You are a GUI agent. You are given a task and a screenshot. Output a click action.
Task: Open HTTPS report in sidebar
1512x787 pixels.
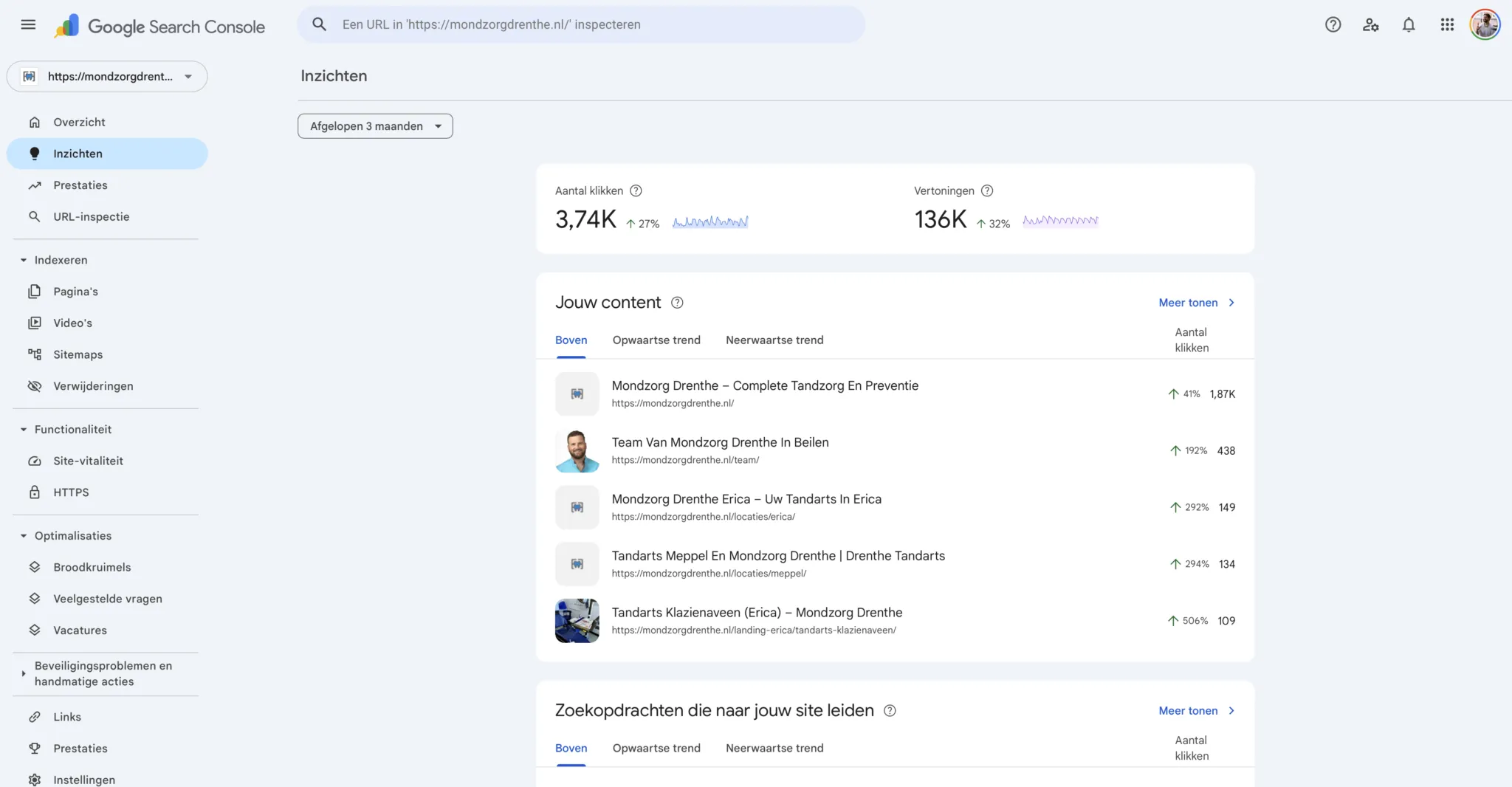pos(107,492)
